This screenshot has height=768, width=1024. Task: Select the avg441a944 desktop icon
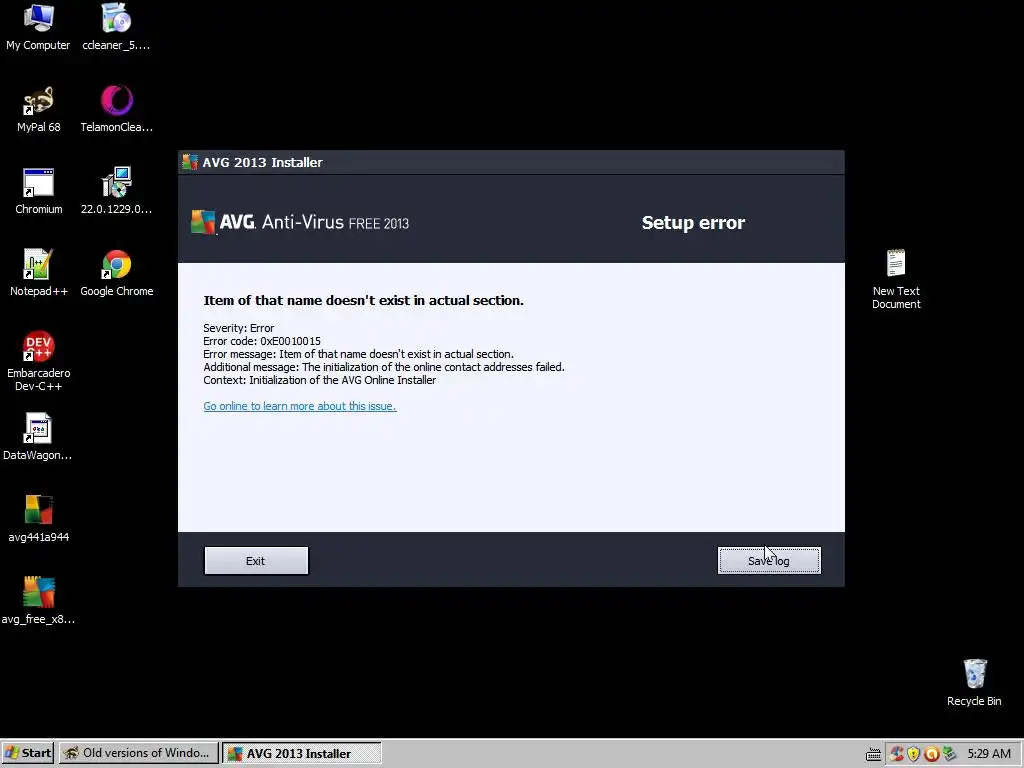39,519
